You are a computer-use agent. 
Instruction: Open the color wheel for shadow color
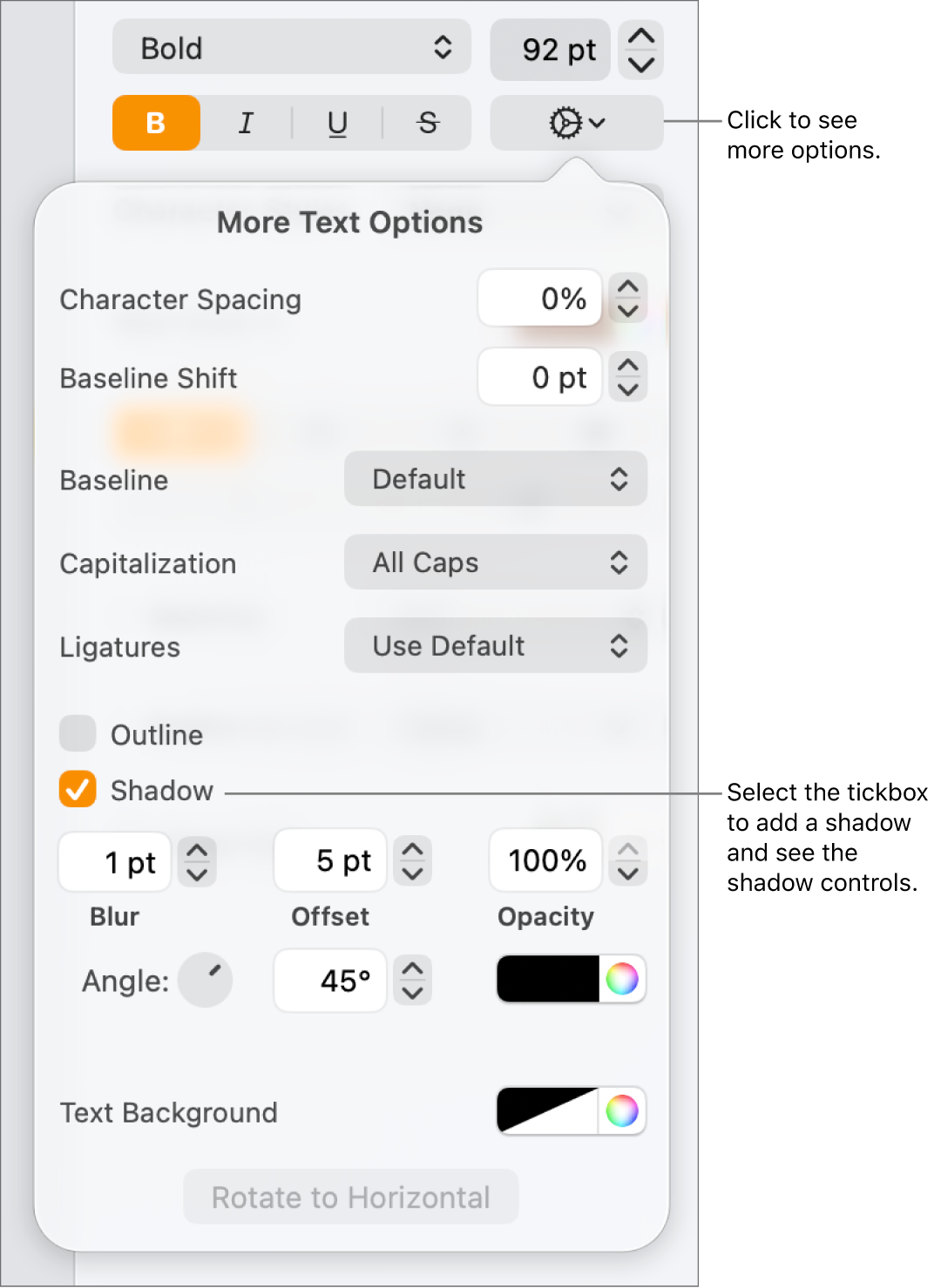pos(624,980)
